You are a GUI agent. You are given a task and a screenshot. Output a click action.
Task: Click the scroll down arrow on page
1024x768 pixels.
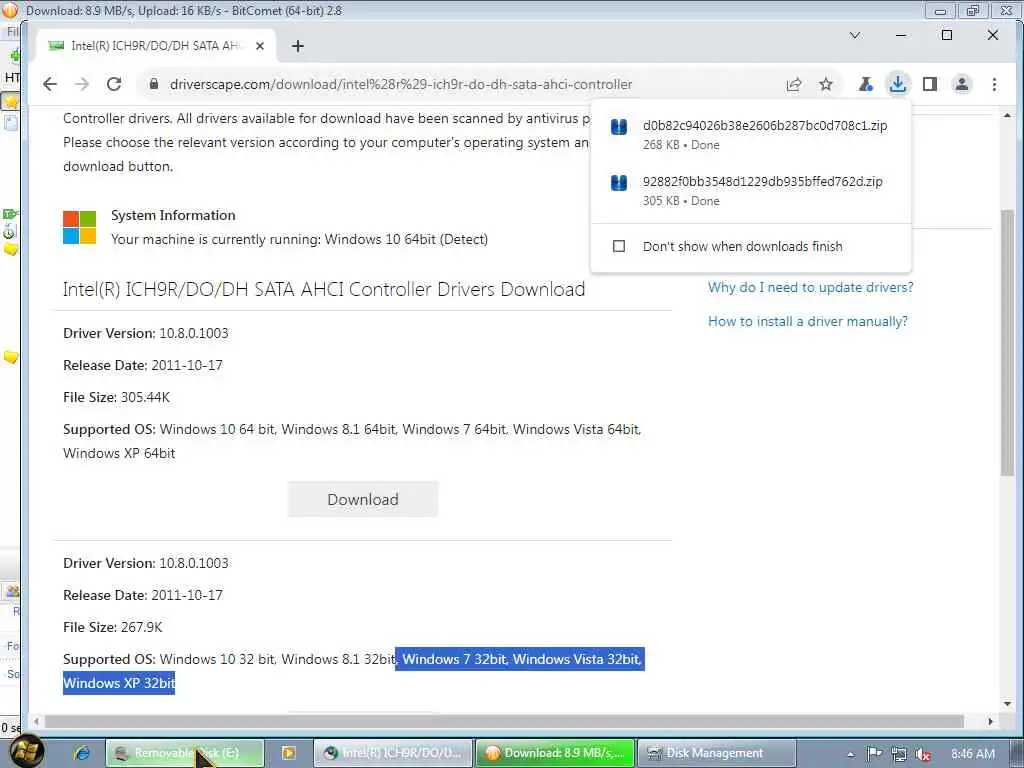click(x=1007, y=703)
